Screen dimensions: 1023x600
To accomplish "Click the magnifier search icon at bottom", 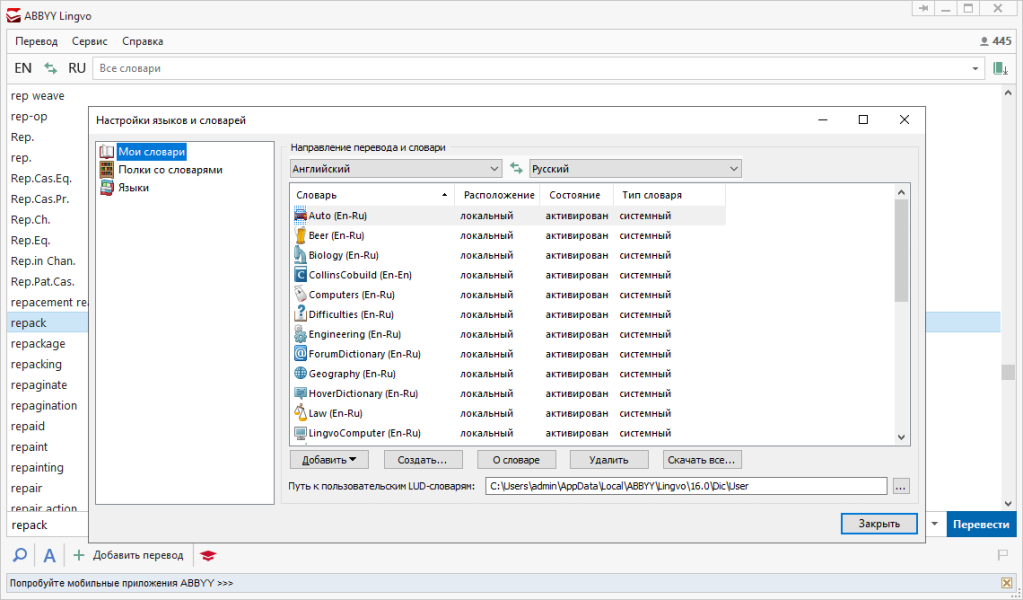I will pos(20,556).
